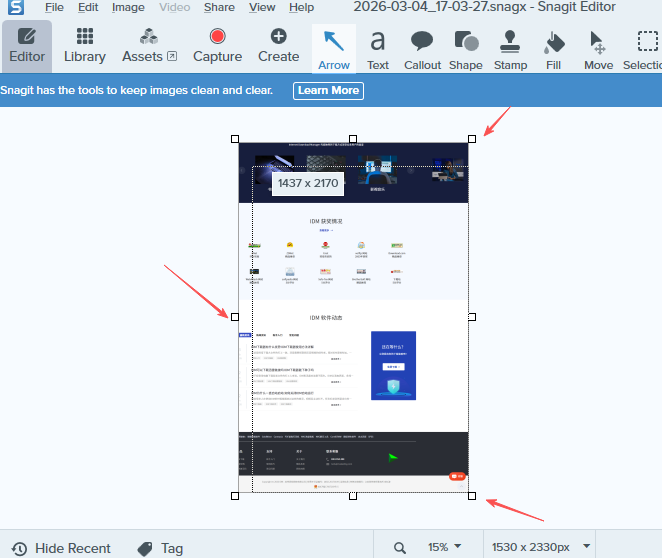This screenshot has width=662, height=558.
Task: Click the Create plus button
Action: (x=279, y=46)
